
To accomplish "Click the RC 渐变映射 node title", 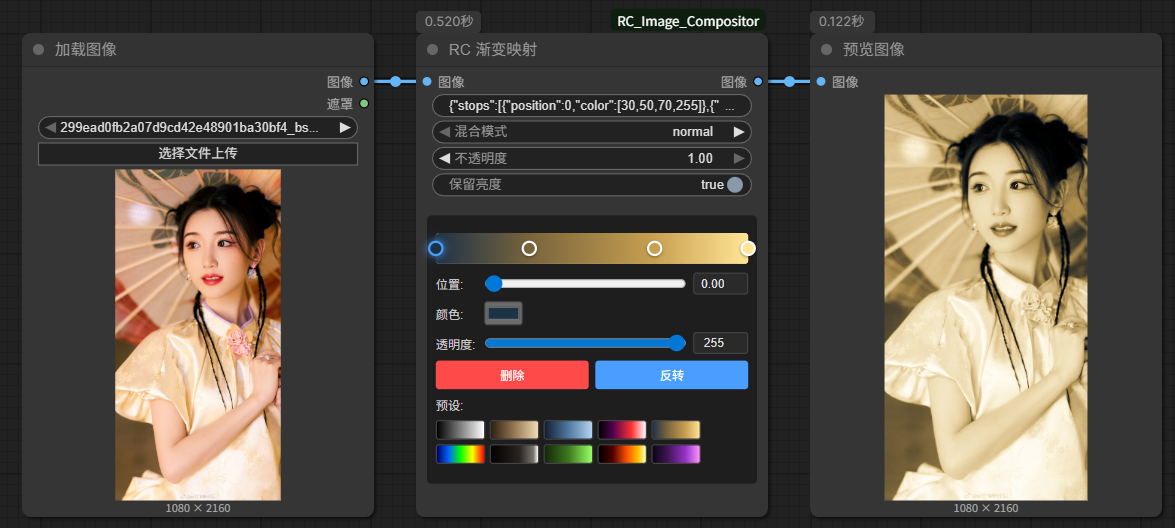I will coord(492,50).
